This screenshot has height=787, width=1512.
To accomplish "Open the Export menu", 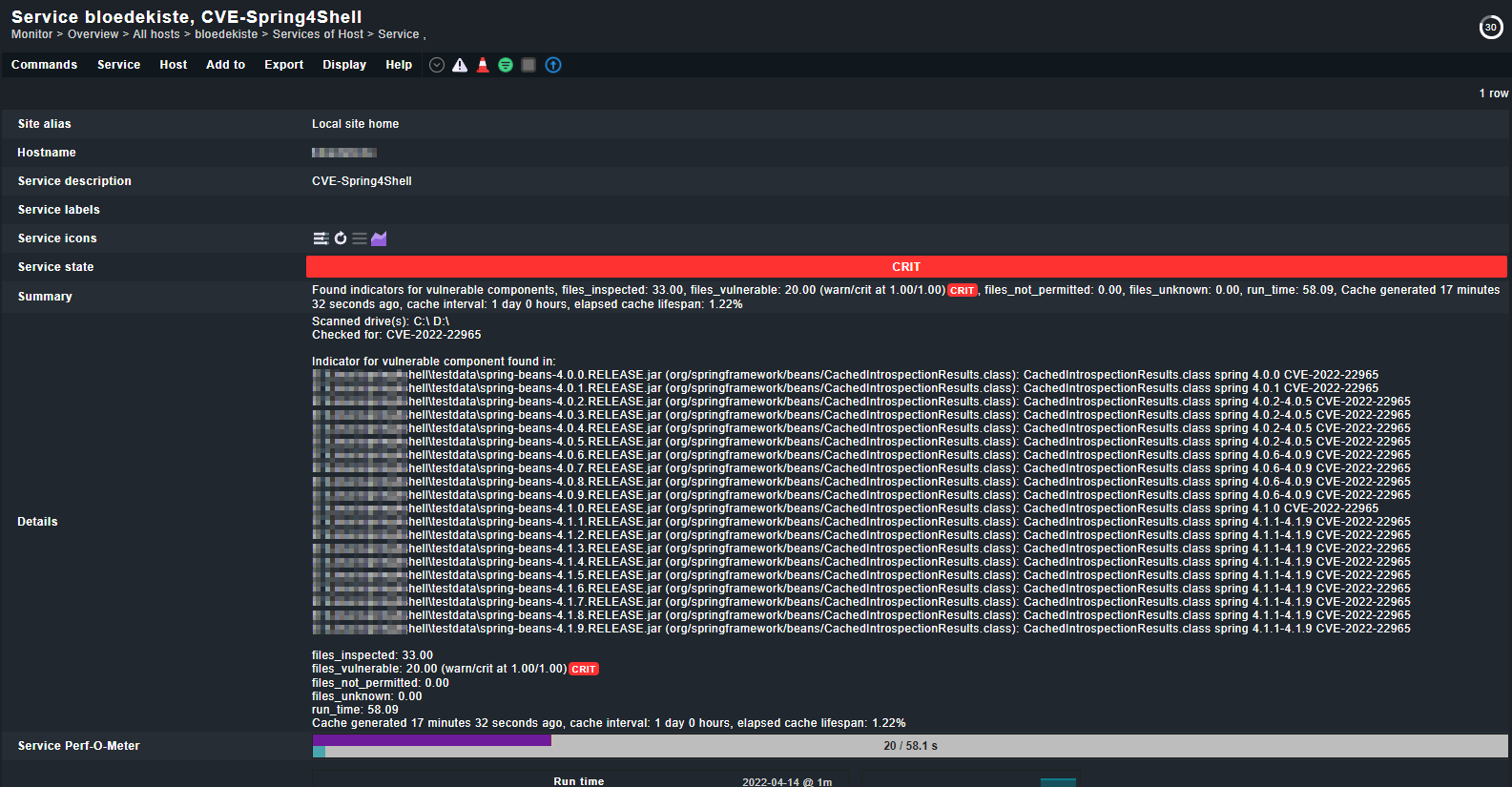I will tap(283, 65).
